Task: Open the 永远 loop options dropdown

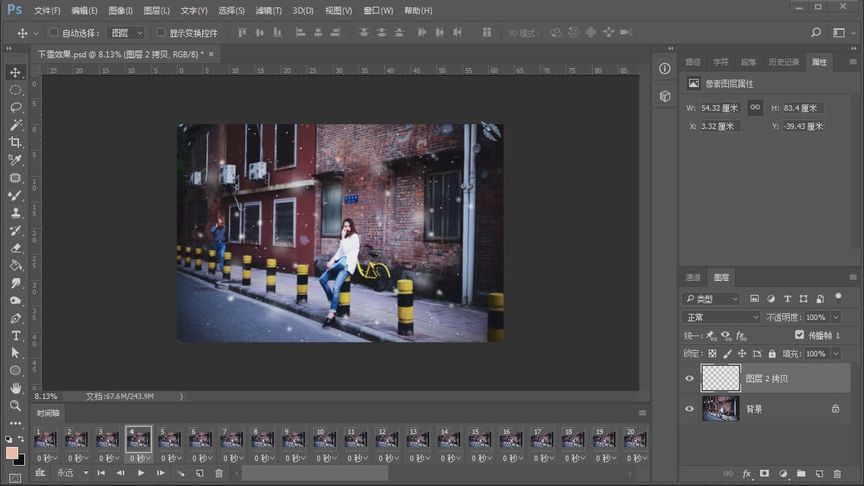Action: [70, 472]
